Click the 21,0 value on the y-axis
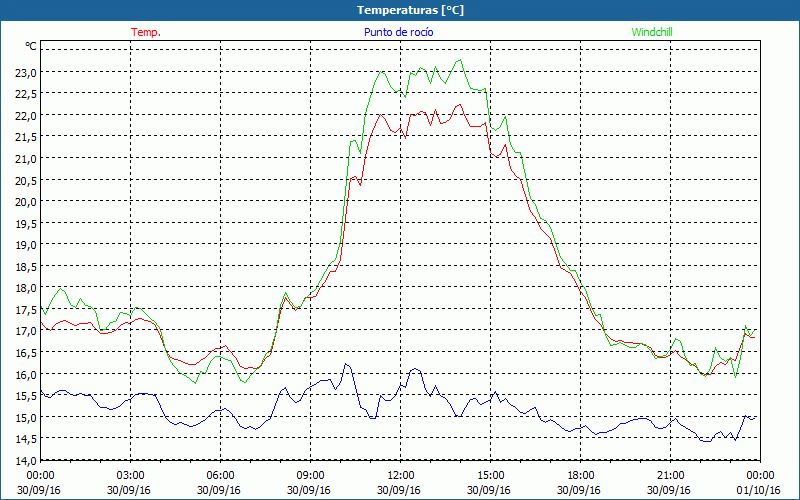800x500 pixels. click(26, 159)
